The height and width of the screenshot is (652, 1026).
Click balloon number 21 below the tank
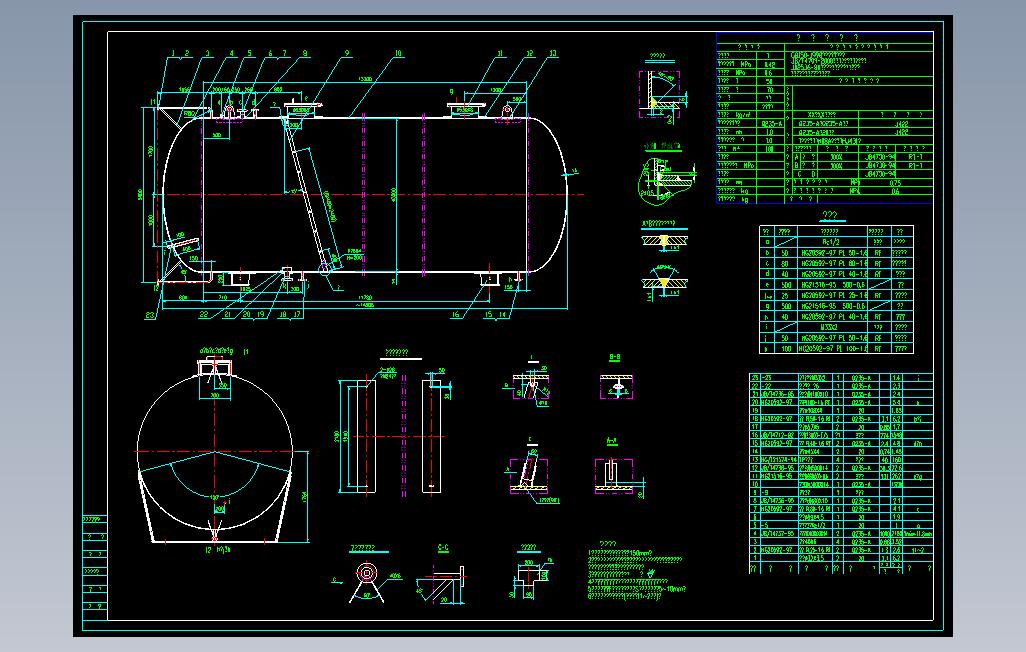[x=228, y=315]
